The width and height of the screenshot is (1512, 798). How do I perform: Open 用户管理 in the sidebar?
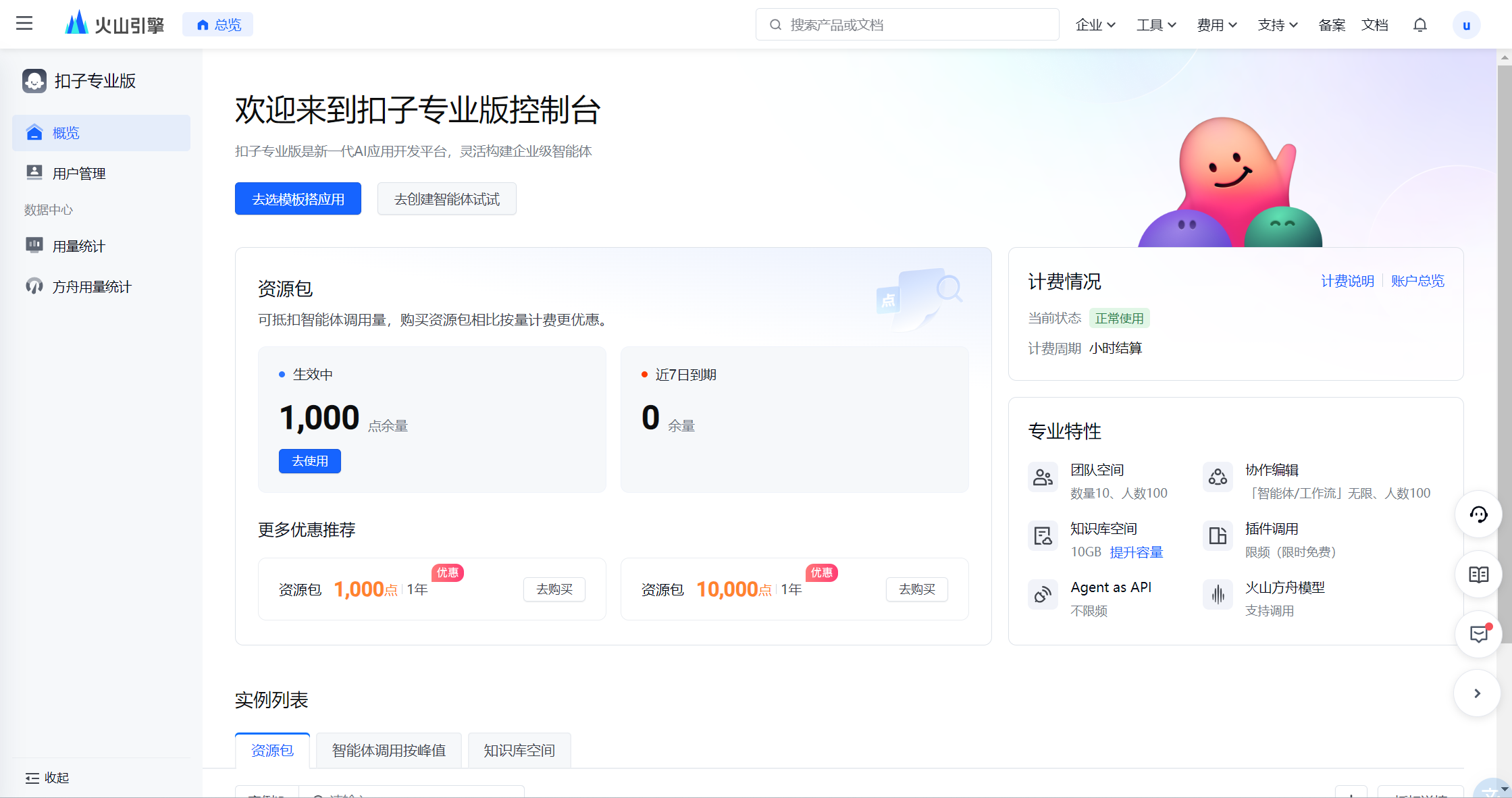pos(101,174)
